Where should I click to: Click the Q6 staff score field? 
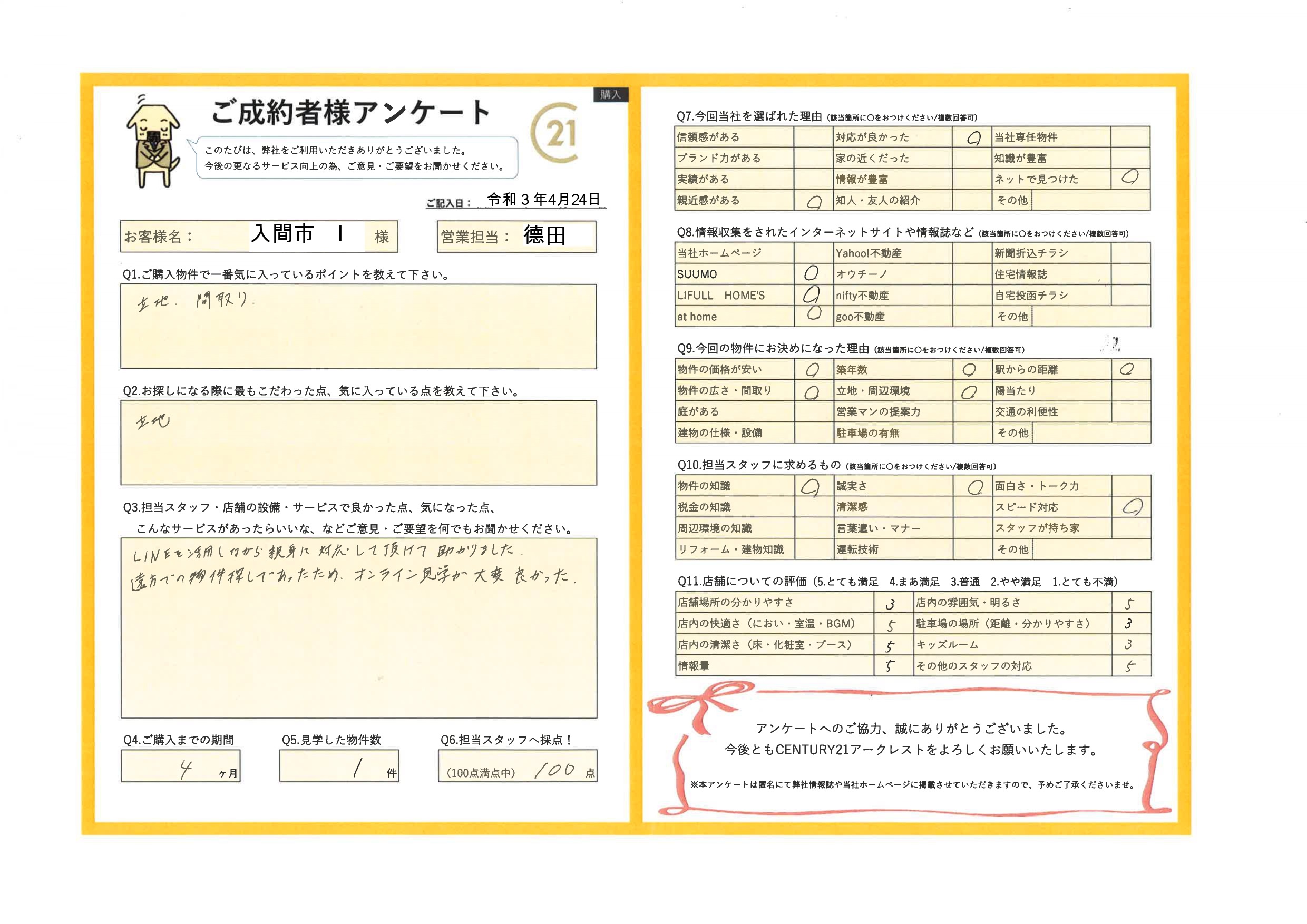click(x=517, y=766)
